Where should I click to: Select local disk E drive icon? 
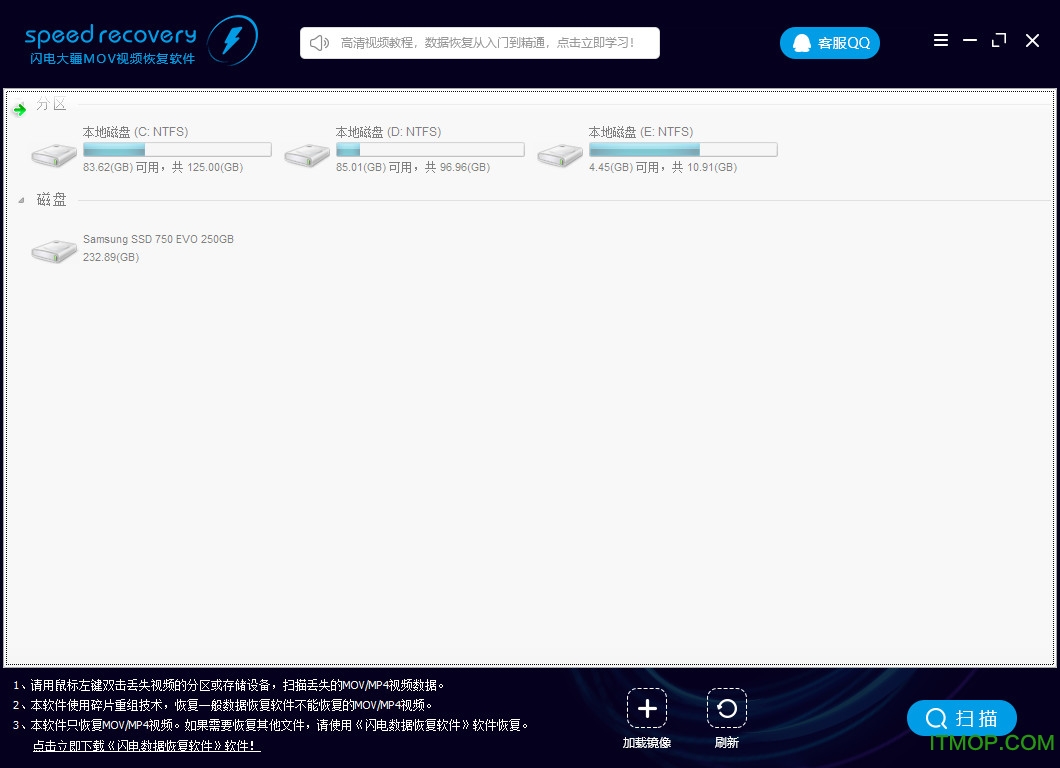pyautogui.click(x=560, y=155)
